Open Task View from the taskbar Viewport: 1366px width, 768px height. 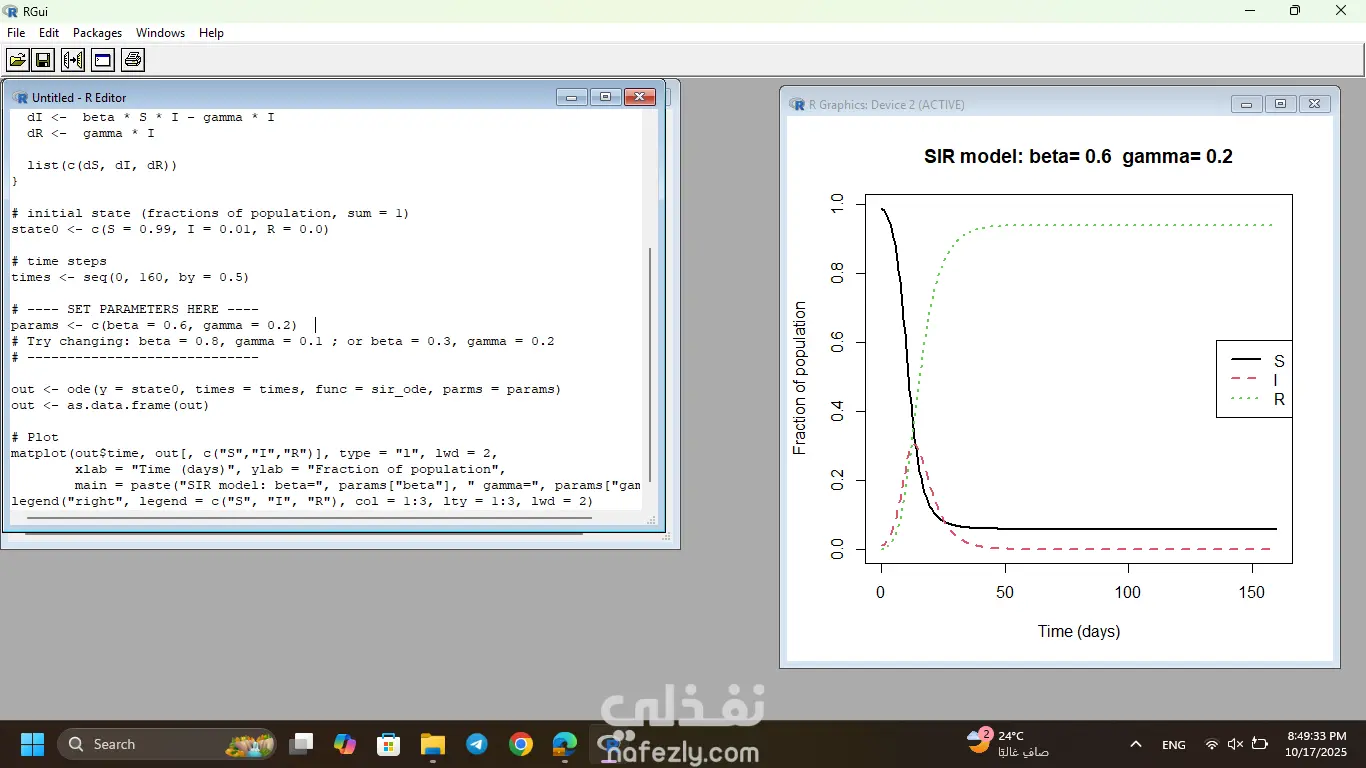pyautogui.click(x=301, y=744)
